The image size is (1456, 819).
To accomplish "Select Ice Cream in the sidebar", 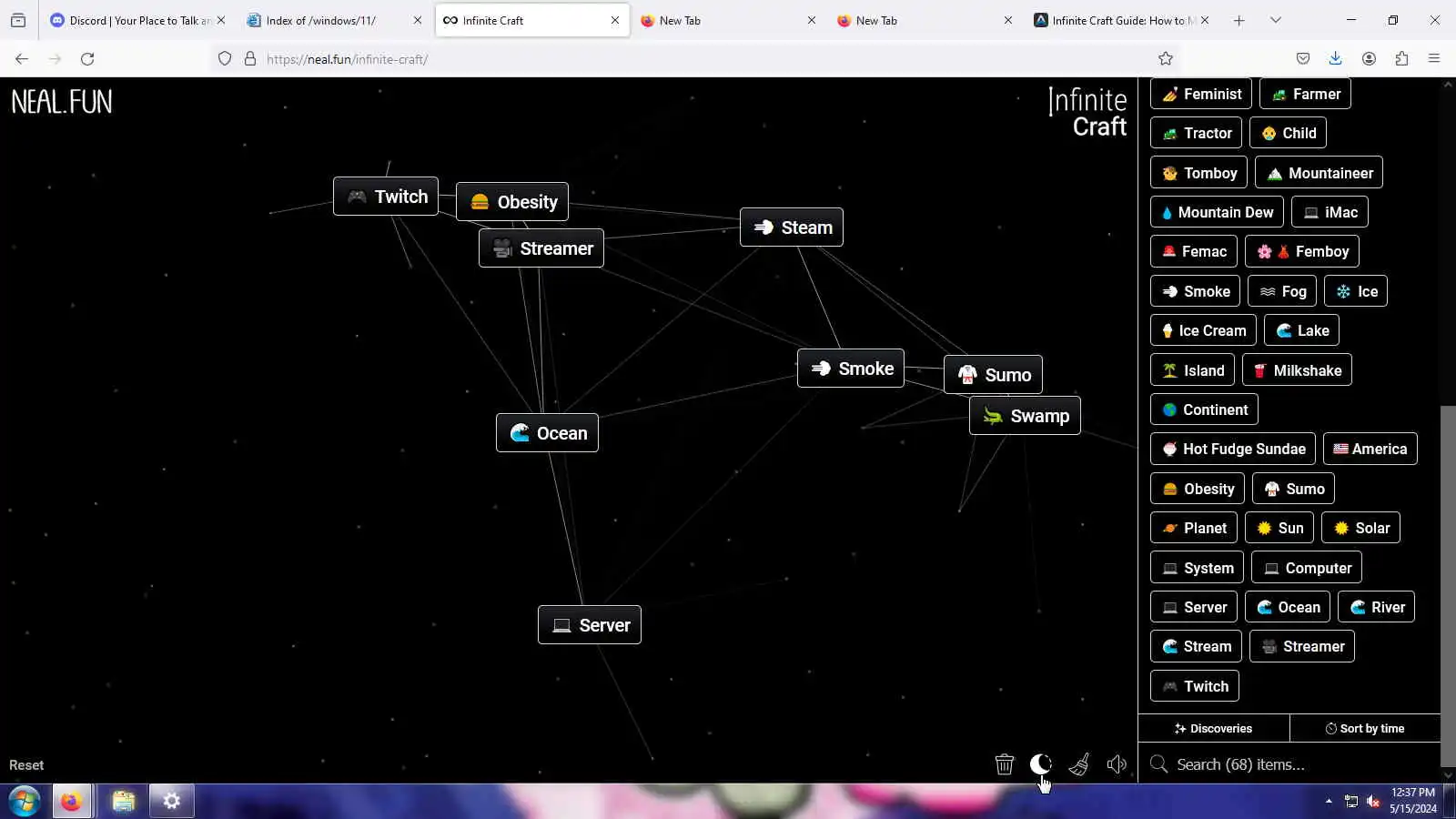I will pos(1203,330).
